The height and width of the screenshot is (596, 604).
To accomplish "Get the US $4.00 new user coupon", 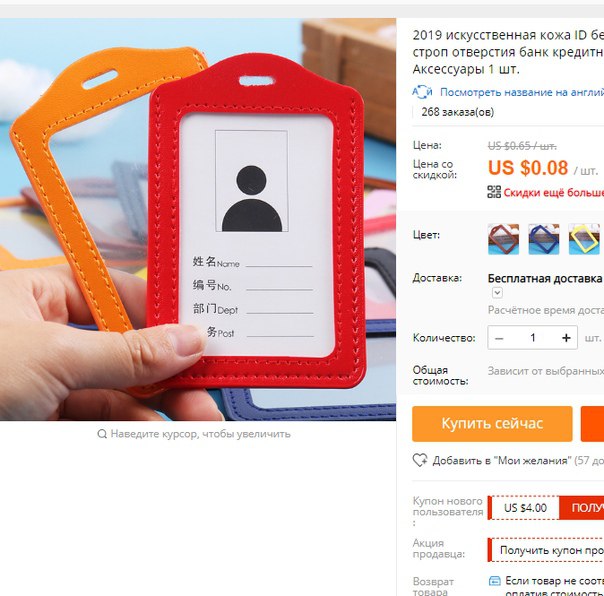I will 581,508.
